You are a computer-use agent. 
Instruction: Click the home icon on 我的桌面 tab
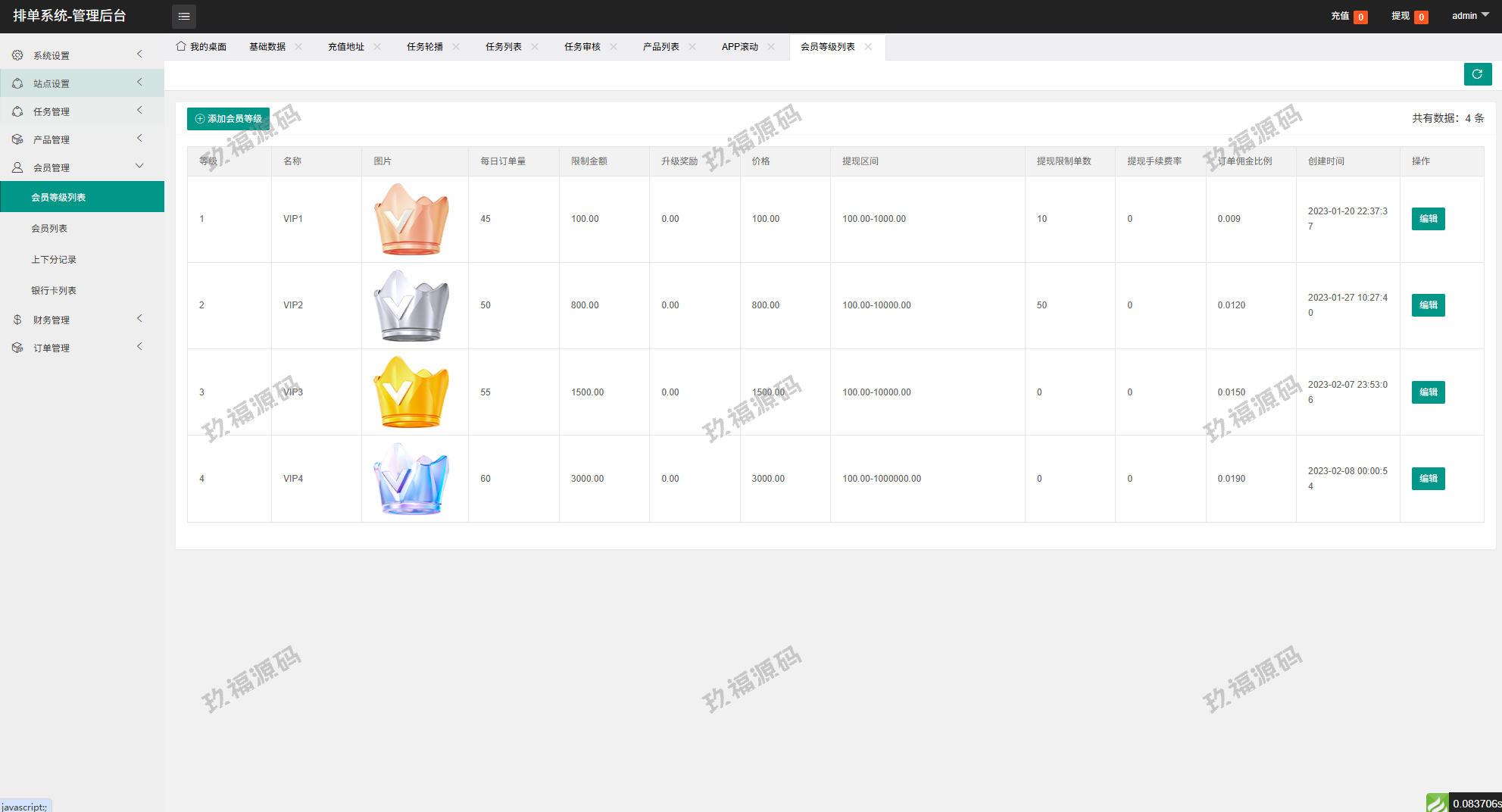(x=181, y=46)
